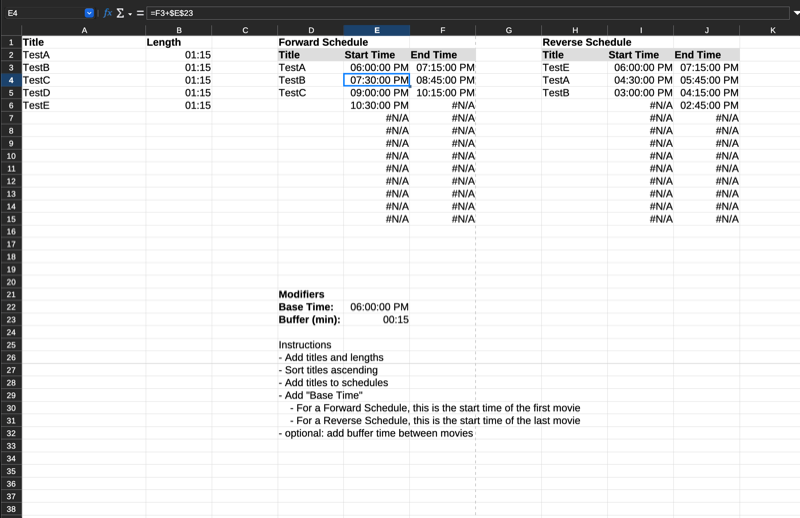Open the Name Box dropdown arrow

(x=89, y=13)
